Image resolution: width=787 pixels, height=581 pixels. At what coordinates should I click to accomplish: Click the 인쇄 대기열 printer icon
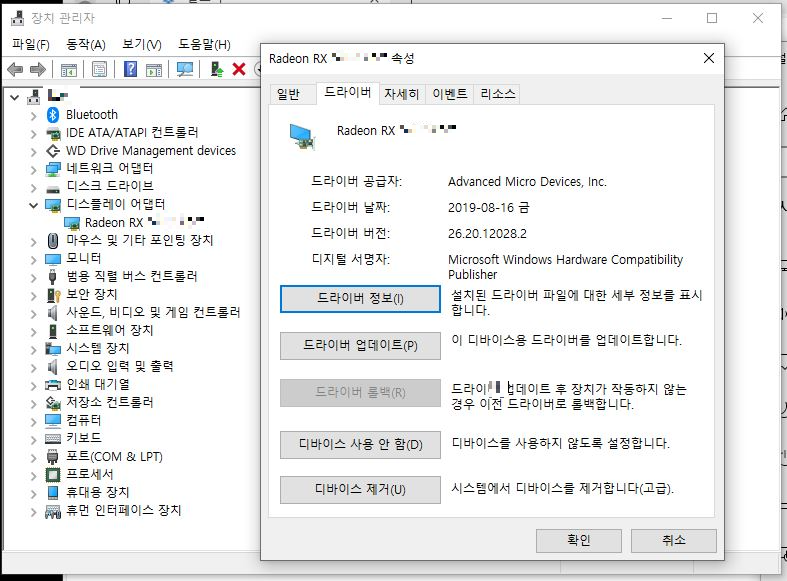click(53, 385)
